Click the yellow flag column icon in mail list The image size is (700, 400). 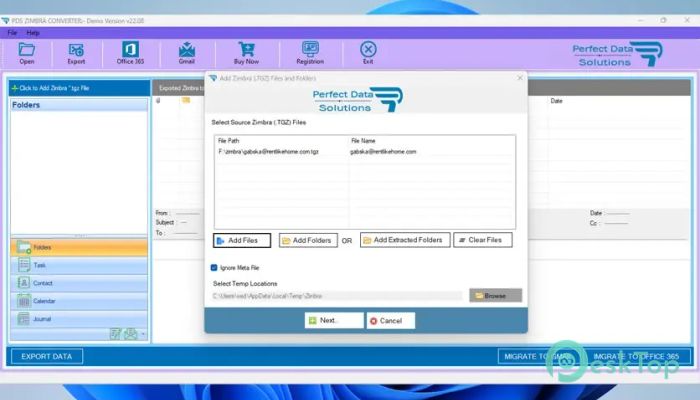pos(186,100)
